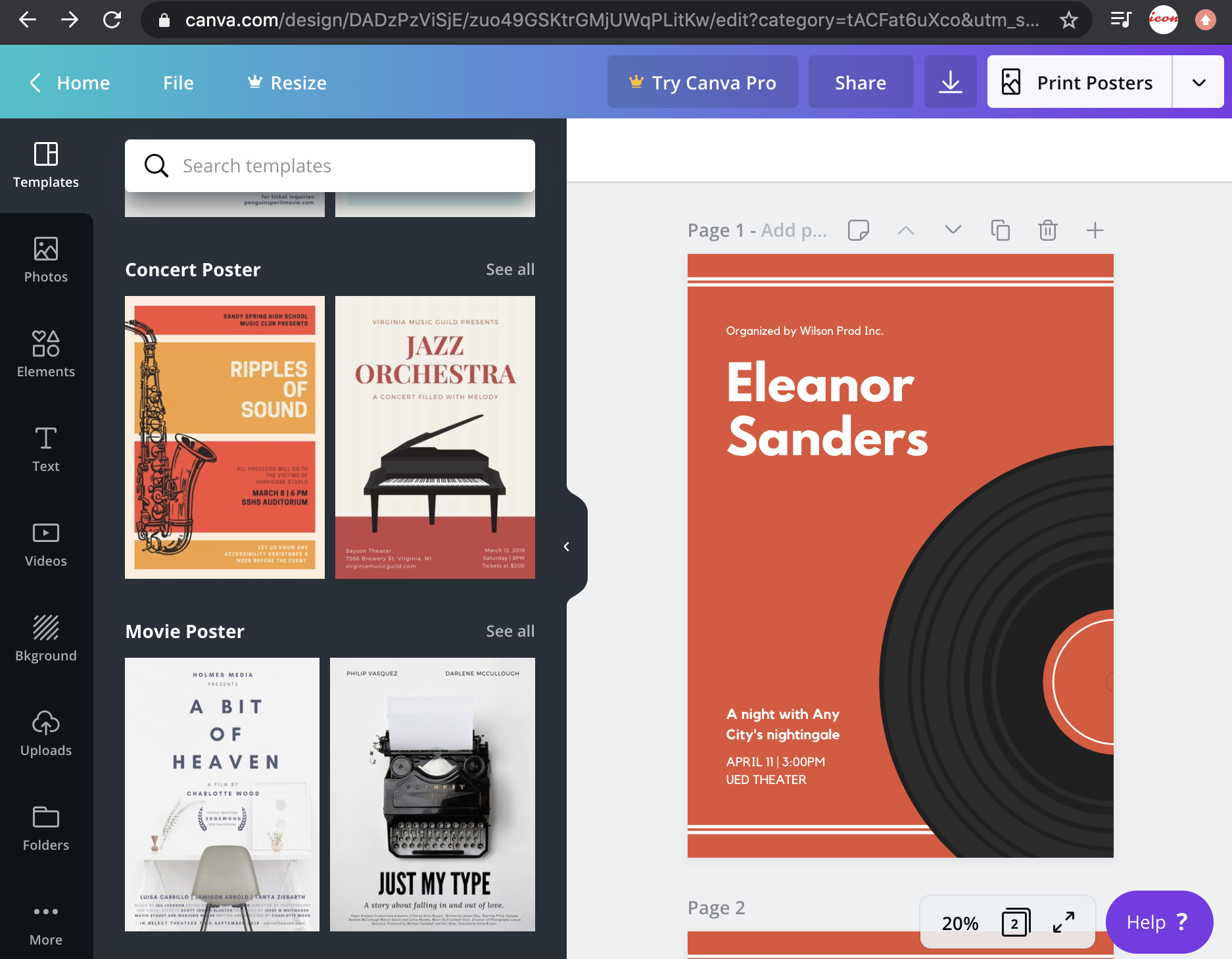Add notes to Page 1

(859, 230)
